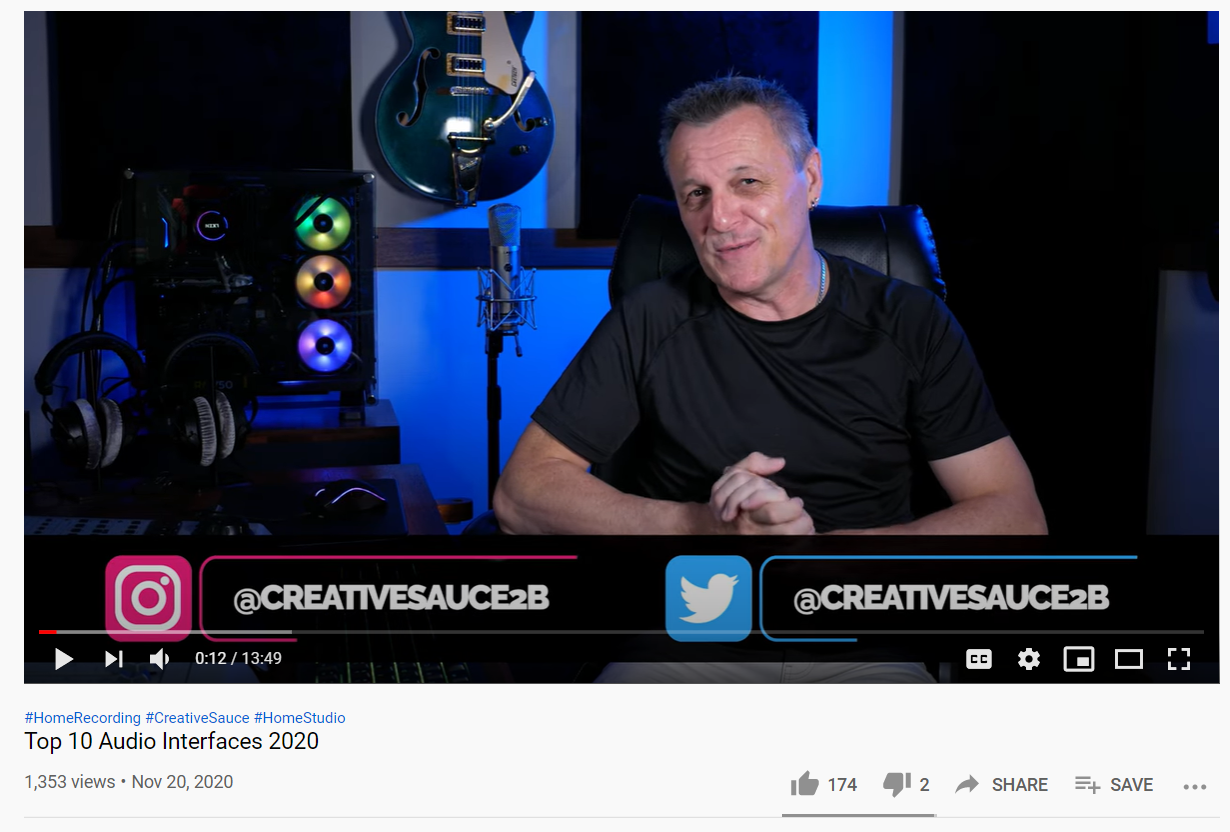Click the 0:12 / 13:49 time display

(238, 659)
